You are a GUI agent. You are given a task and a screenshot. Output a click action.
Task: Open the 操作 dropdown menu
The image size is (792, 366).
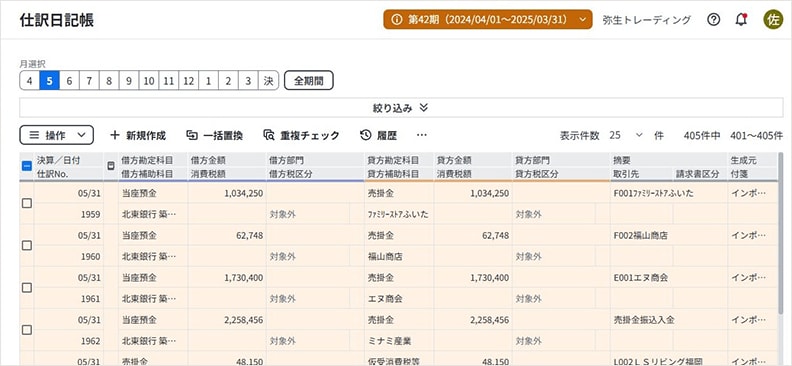point(57,135)
